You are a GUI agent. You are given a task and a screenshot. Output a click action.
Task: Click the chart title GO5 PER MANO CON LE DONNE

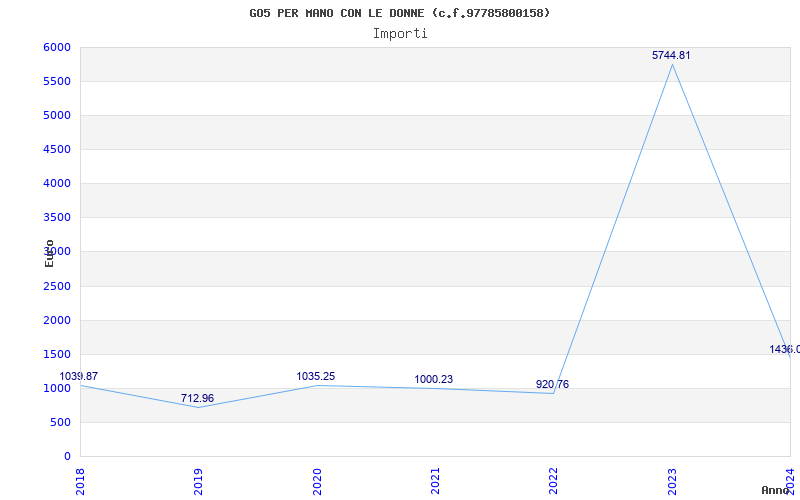399,13
